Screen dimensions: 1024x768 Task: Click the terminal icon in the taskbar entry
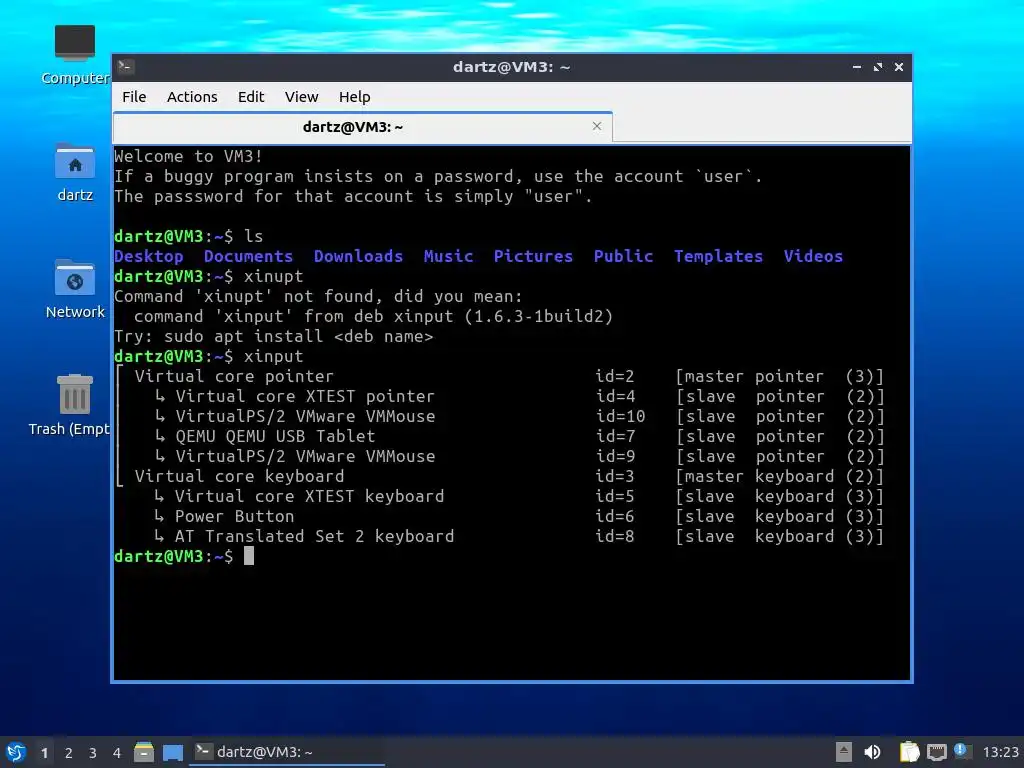[x=203, y=752]
